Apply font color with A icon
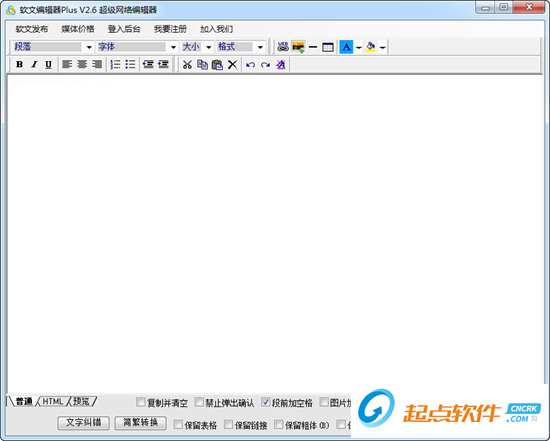 point(346,47)
